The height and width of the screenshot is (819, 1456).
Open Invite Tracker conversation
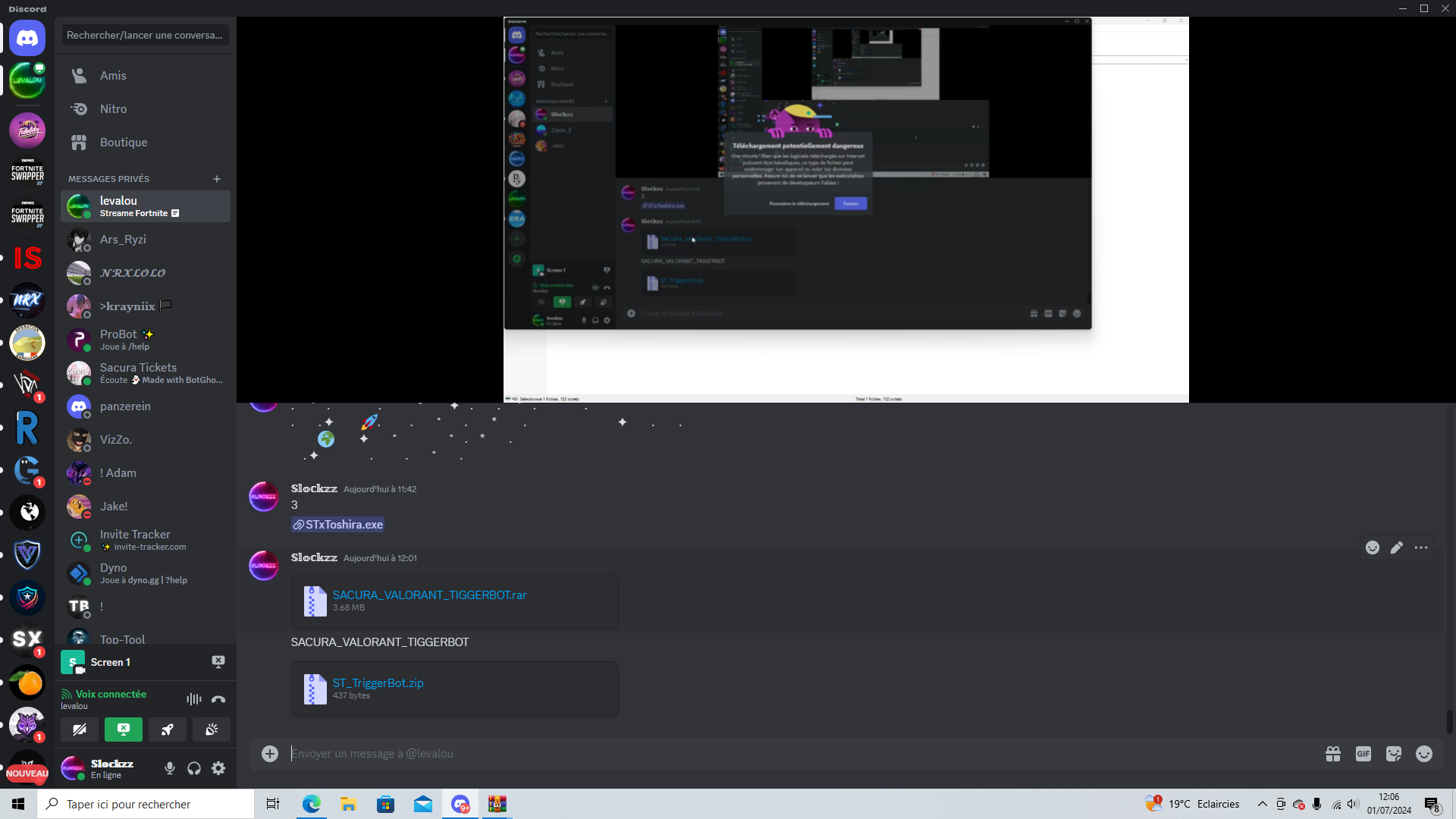tap(146, 540)
